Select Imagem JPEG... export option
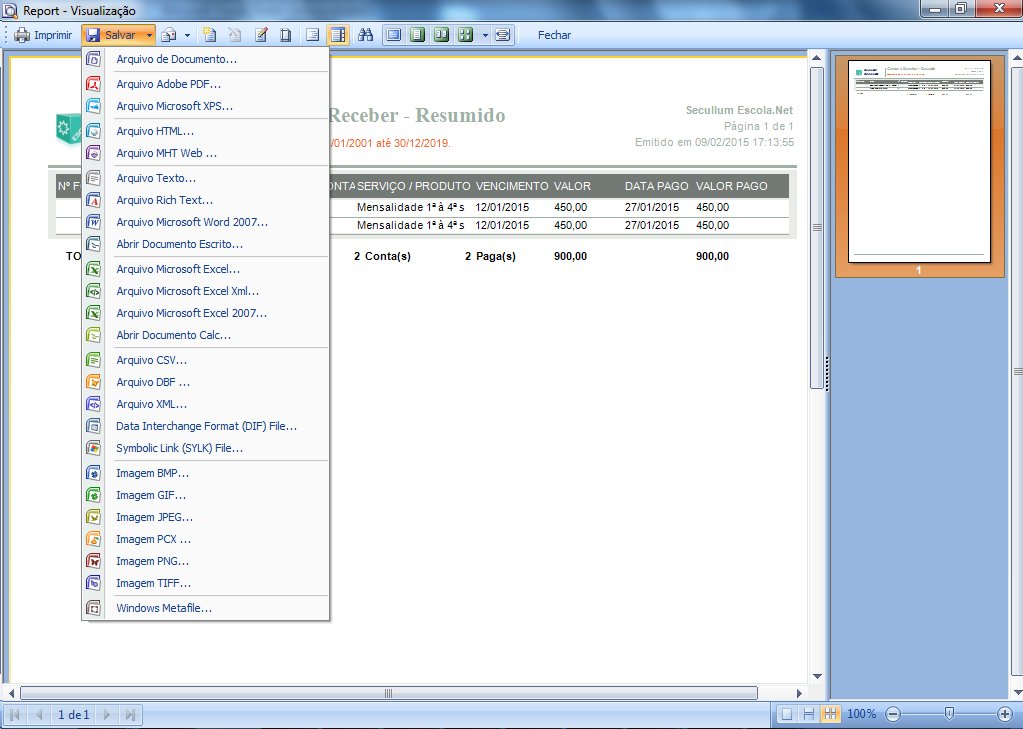1023x729 pixels. pyautogui.click(x=206, y=518)
